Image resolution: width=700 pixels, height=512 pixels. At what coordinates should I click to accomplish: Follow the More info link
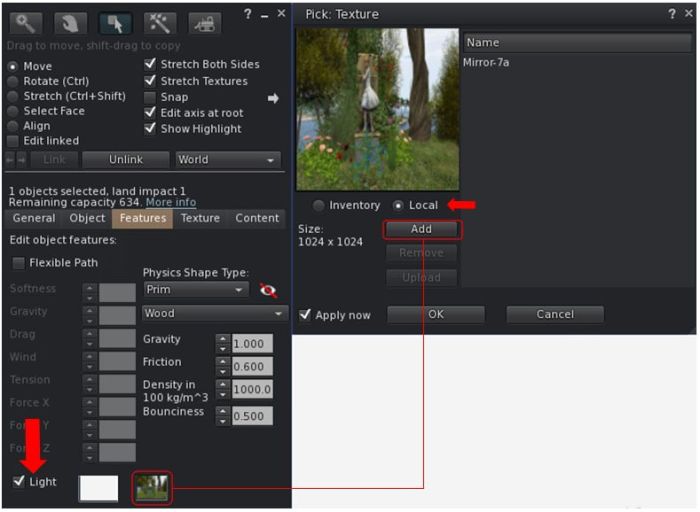point(171,202)
